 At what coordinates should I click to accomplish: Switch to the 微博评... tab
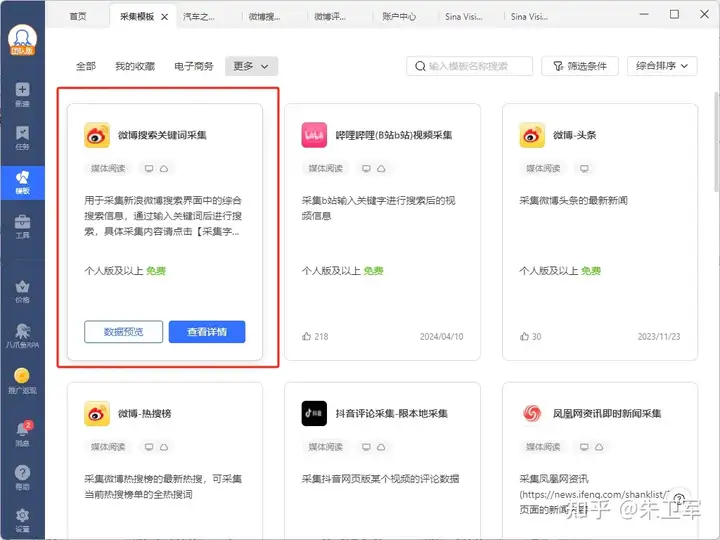(330, 17)
